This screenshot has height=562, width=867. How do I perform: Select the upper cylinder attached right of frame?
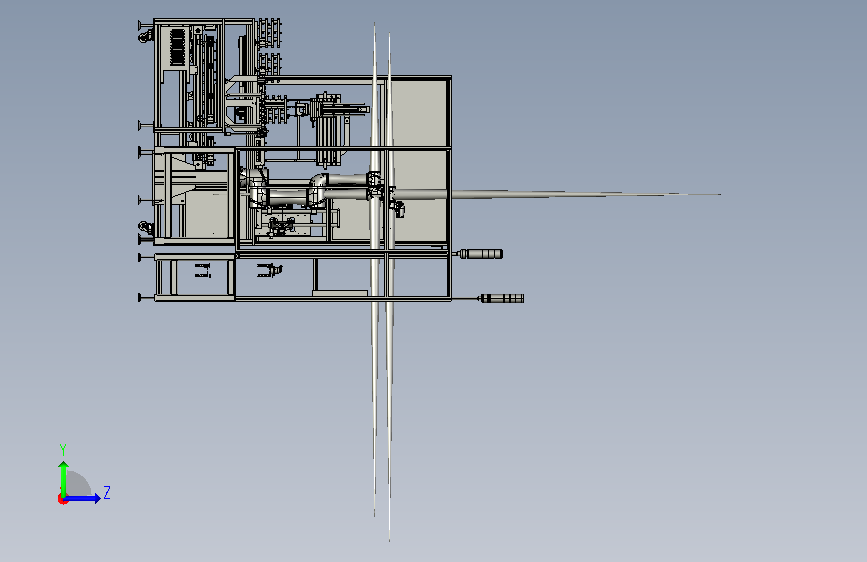tap(480, 254)
